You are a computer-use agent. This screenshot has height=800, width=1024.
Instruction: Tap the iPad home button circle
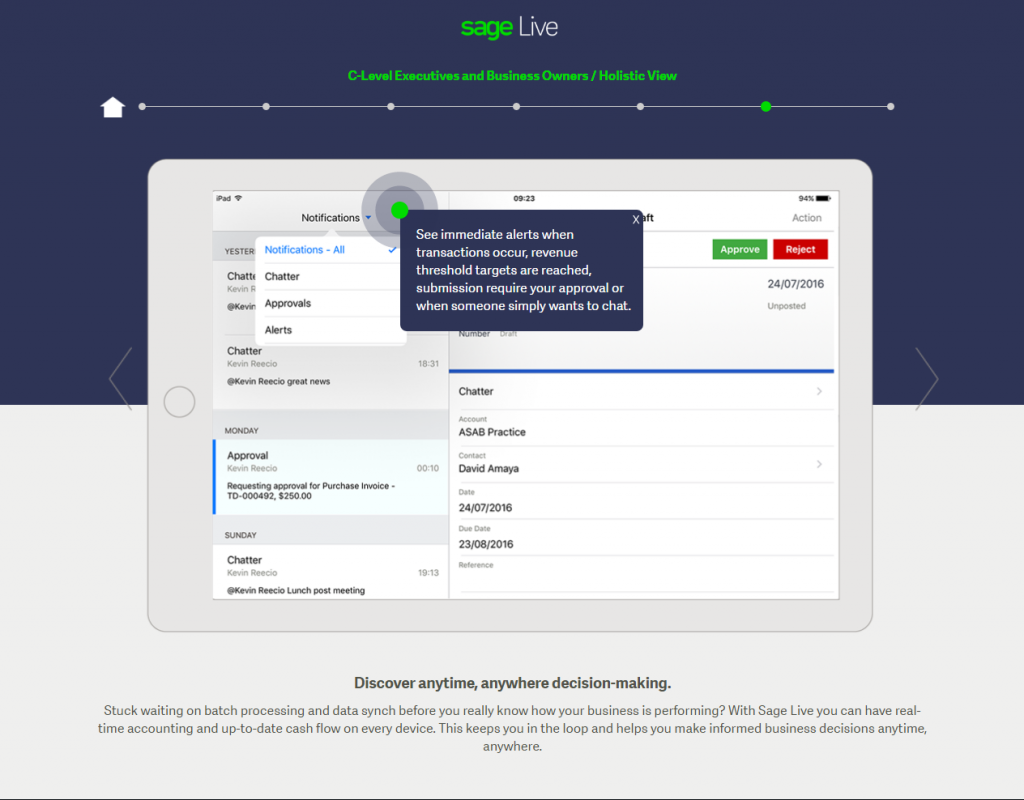[x=180, y=402]
